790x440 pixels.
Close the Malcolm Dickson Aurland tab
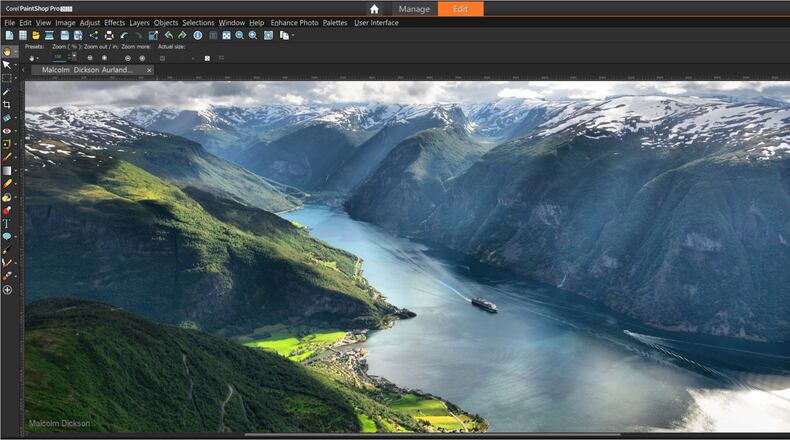pyautogui.click(x=149, y=70)
